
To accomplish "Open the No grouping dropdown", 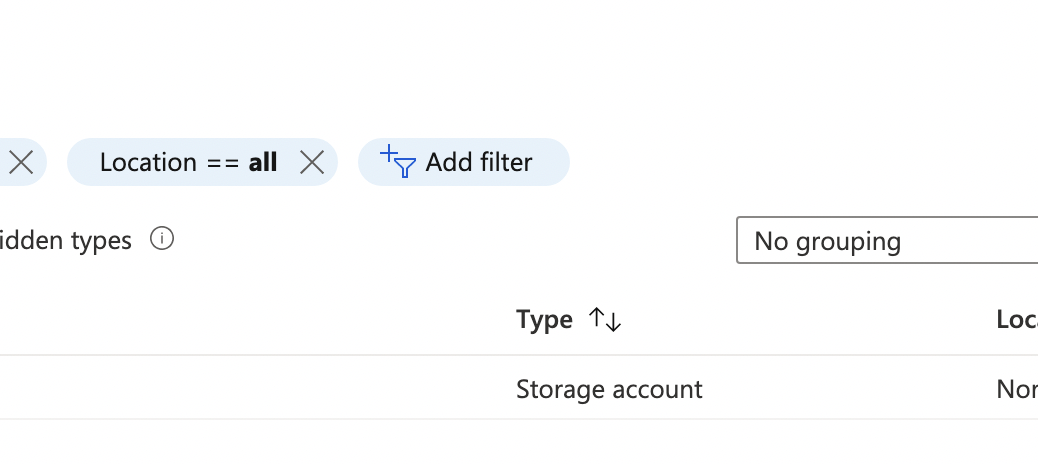I will (x=887, y=240).
